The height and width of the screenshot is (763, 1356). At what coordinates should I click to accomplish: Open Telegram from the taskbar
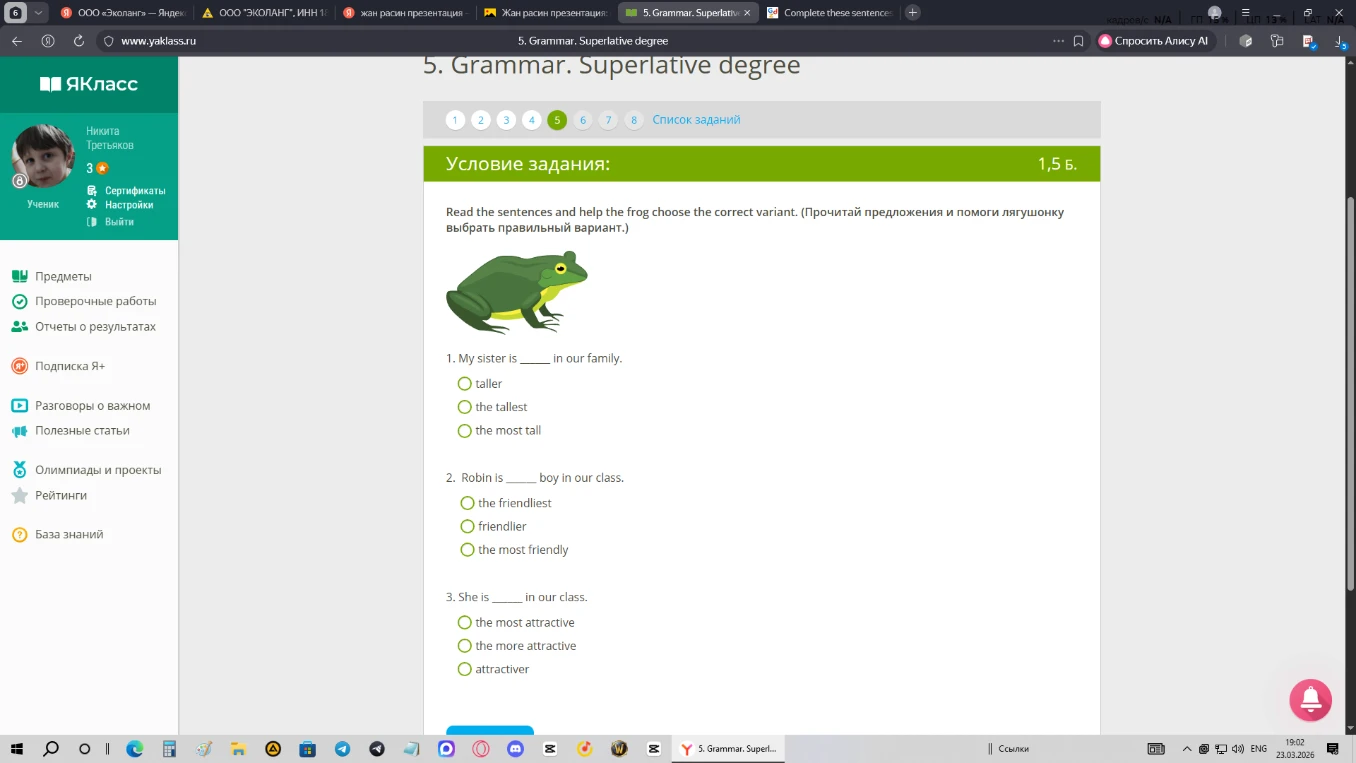coord(342,748)
